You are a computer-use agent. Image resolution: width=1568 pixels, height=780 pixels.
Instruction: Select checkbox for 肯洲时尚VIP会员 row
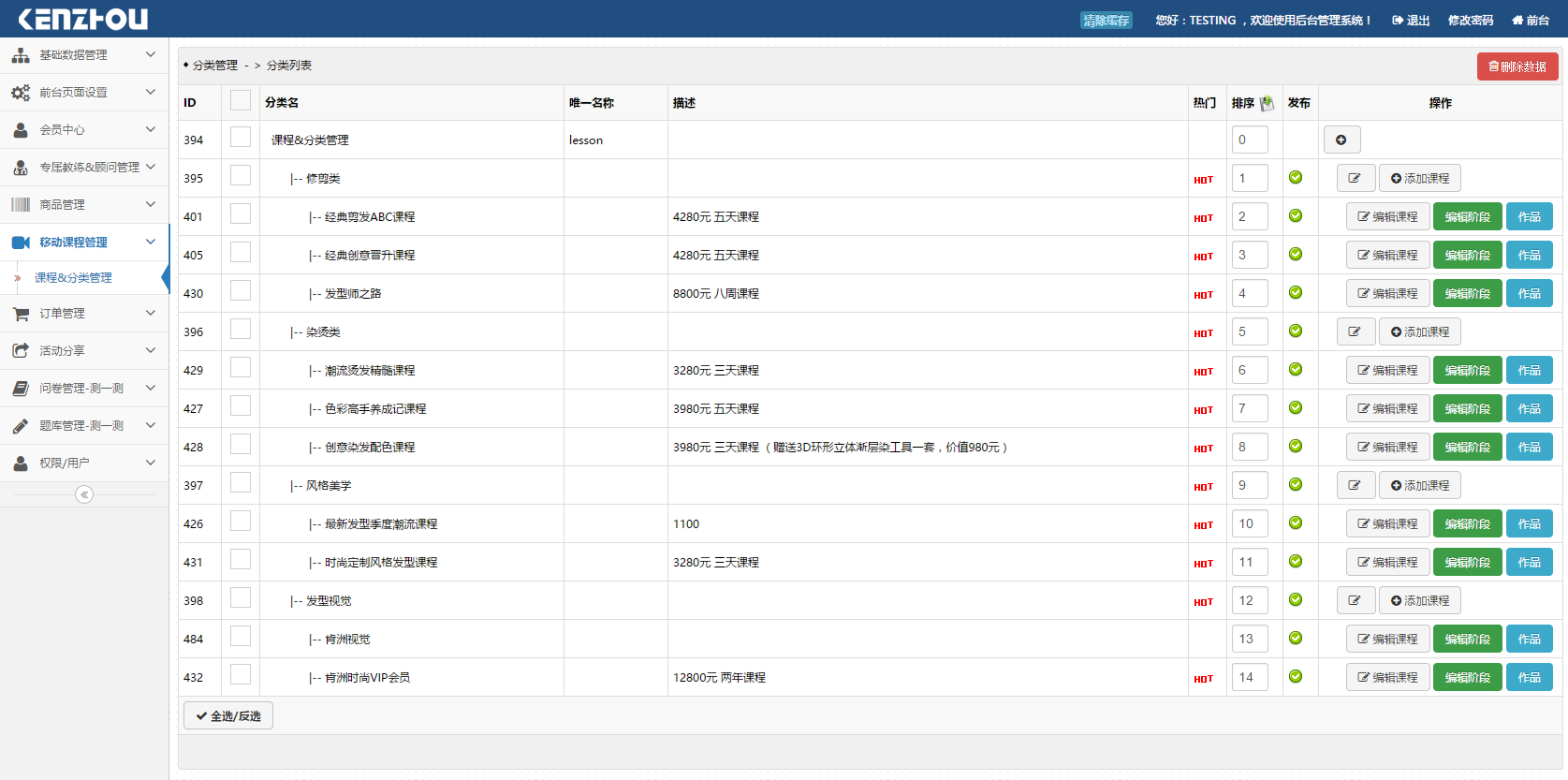[241, 675]
